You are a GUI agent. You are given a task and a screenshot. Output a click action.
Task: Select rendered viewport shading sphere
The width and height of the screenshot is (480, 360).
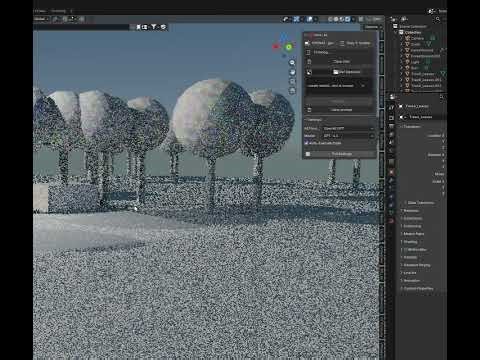point(347,19)
